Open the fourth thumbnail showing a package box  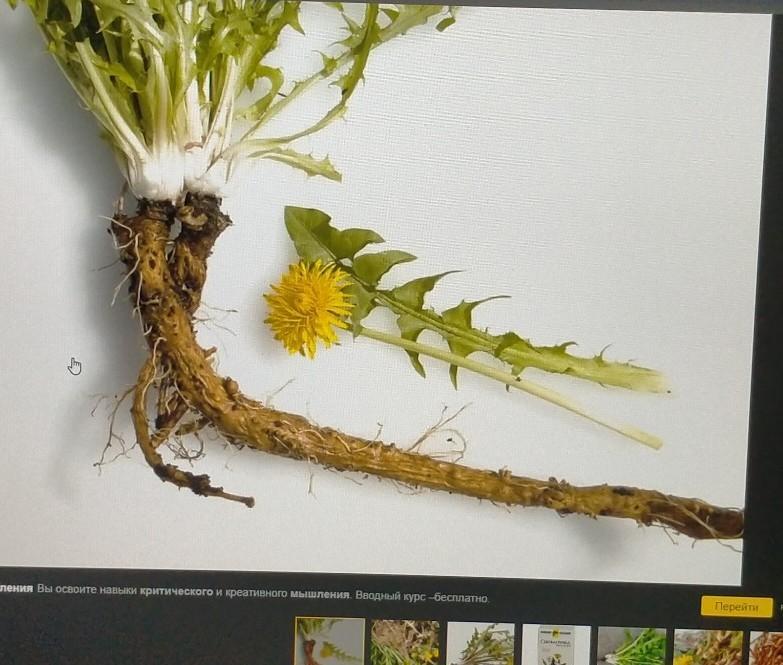coord(556,645)
